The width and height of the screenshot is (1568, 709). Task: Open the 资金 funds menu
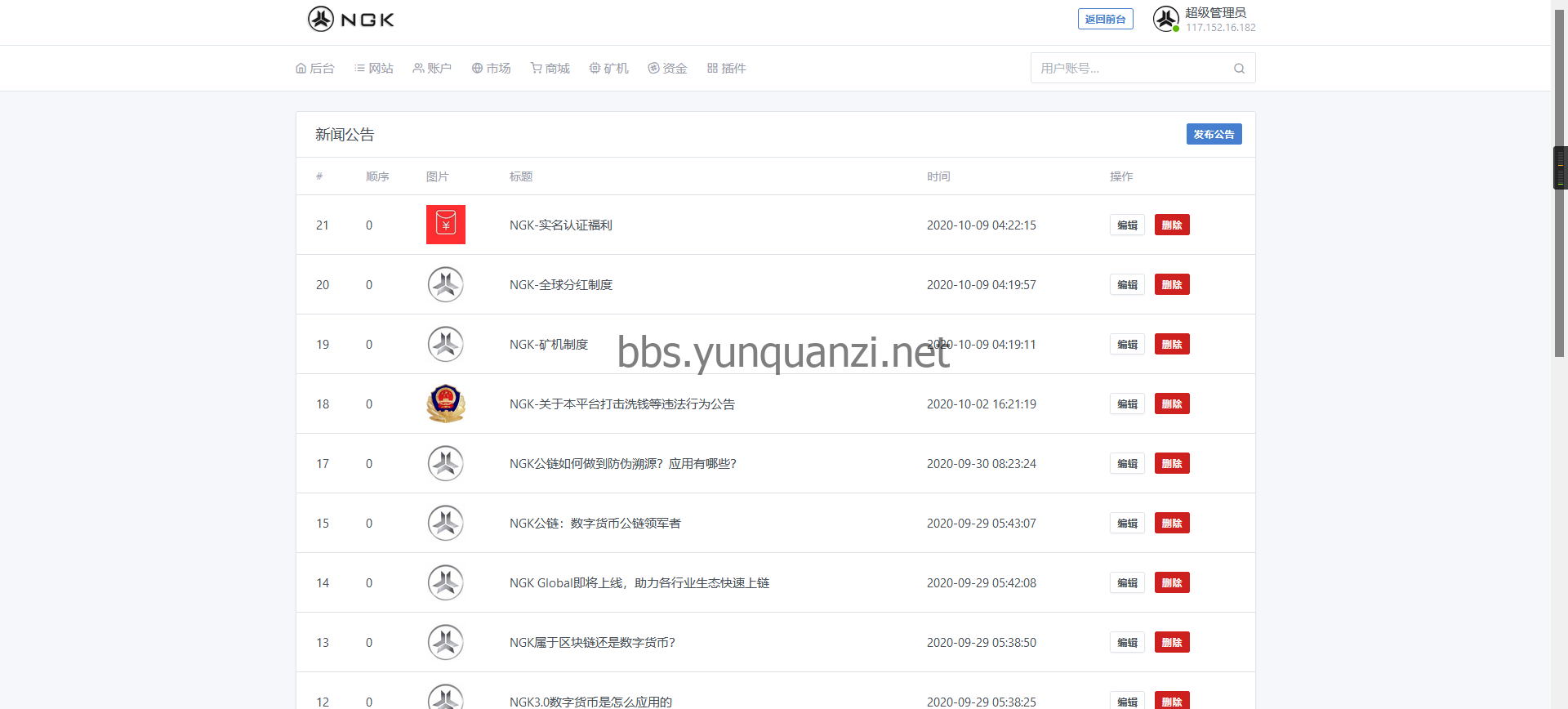pos(667,69)
